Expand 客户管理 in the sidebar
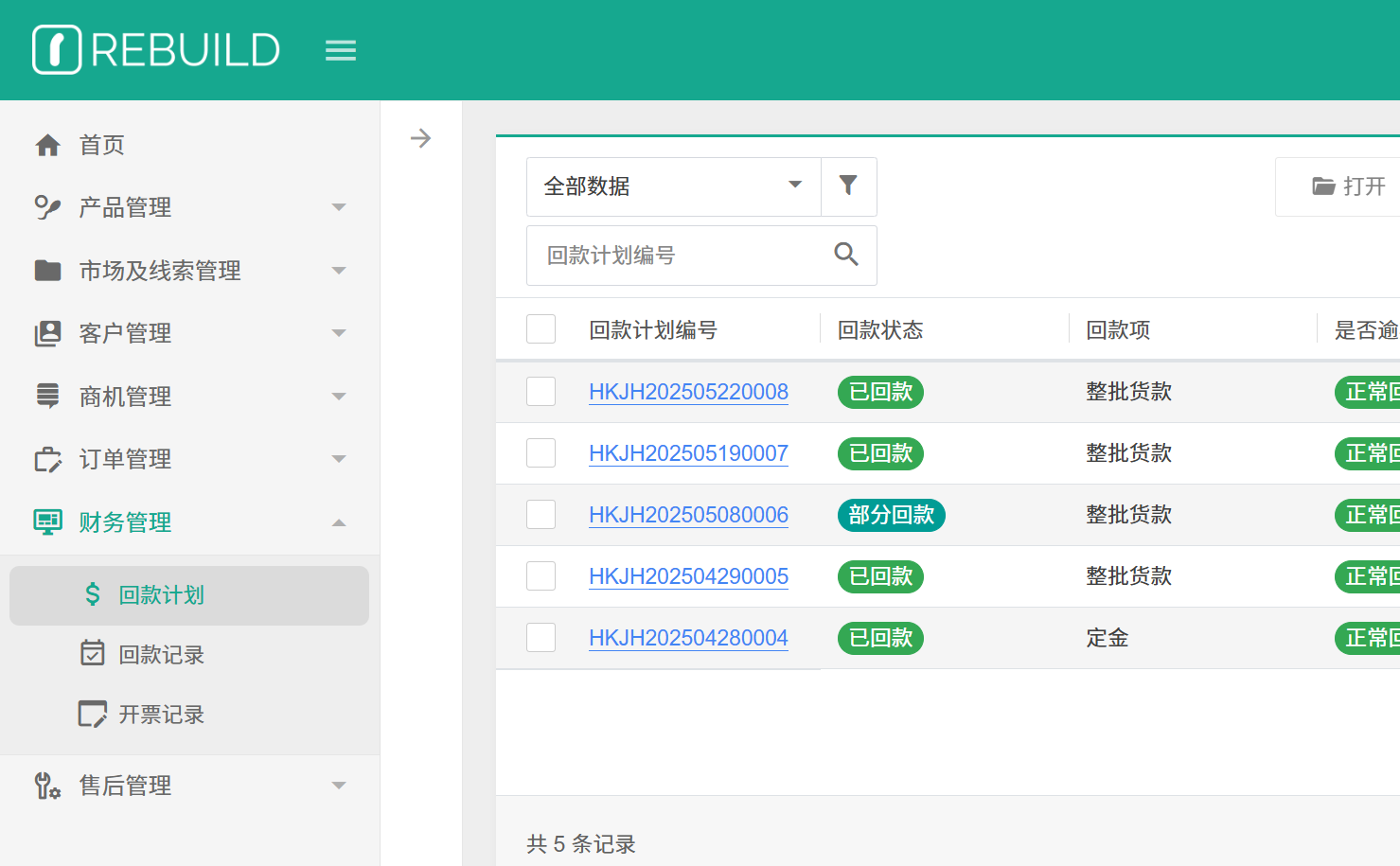The height and width of the screenshot is (866, 1400). point(189,333)
